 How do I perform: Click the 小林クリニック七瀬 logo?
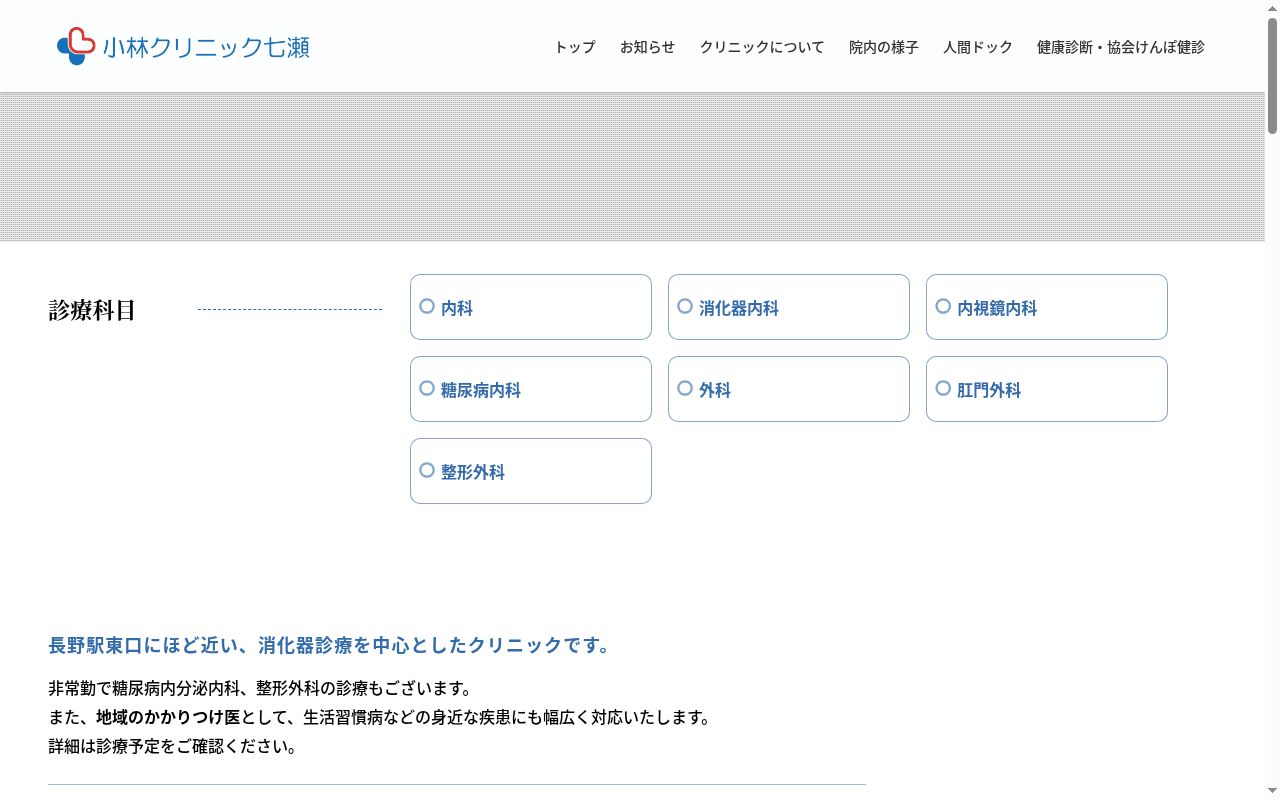coord(184,46)
